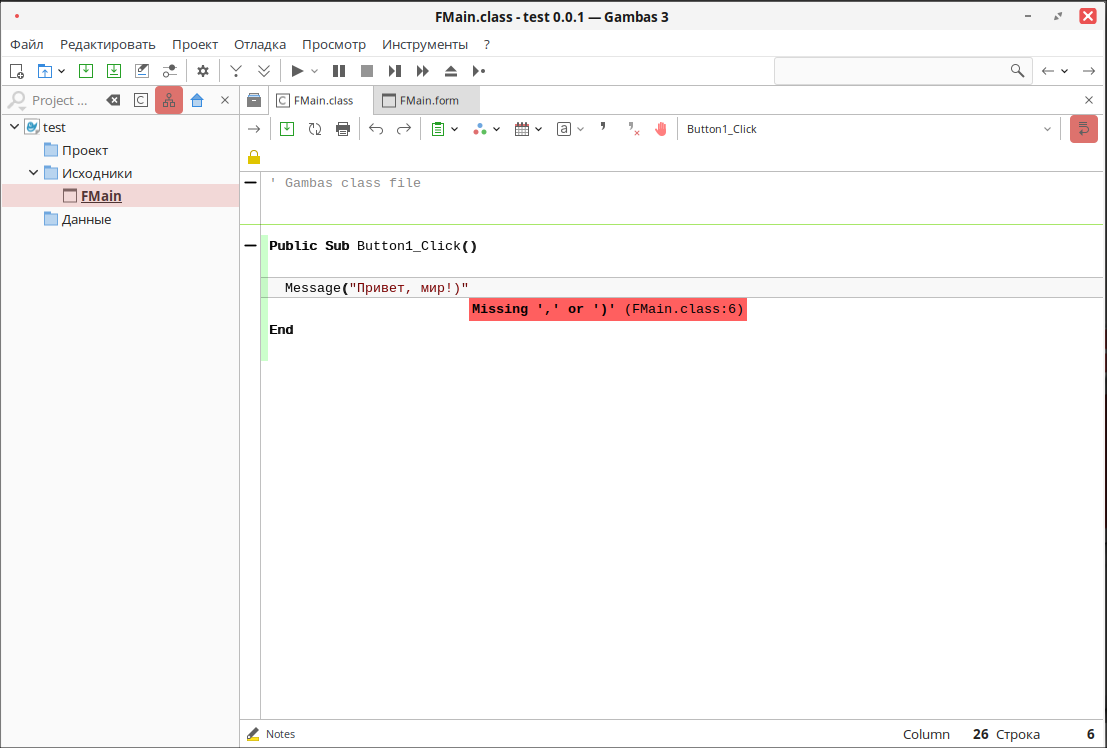Click the comment selection quote icon

click(603, 128)
